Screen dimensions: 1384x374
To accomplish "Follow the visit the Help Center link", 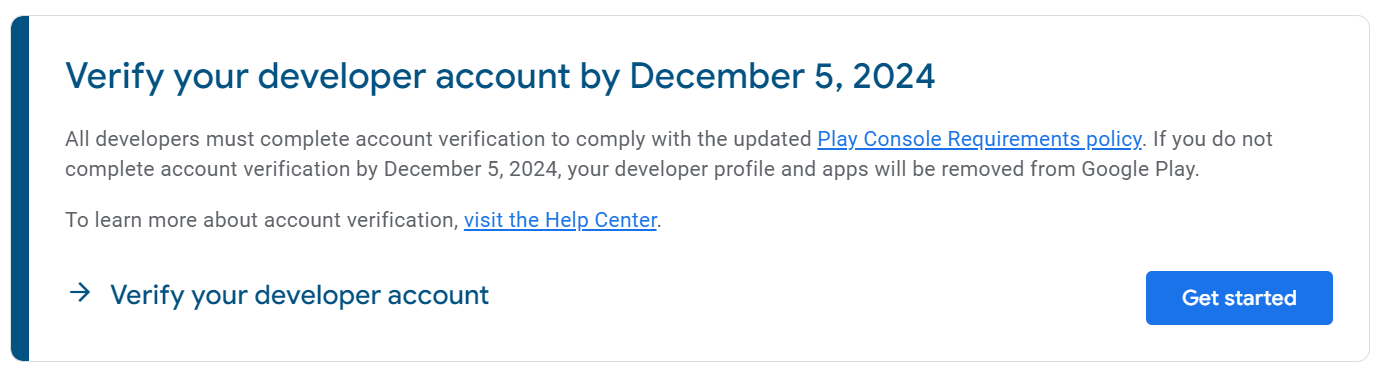I will [x=560, y=220].
